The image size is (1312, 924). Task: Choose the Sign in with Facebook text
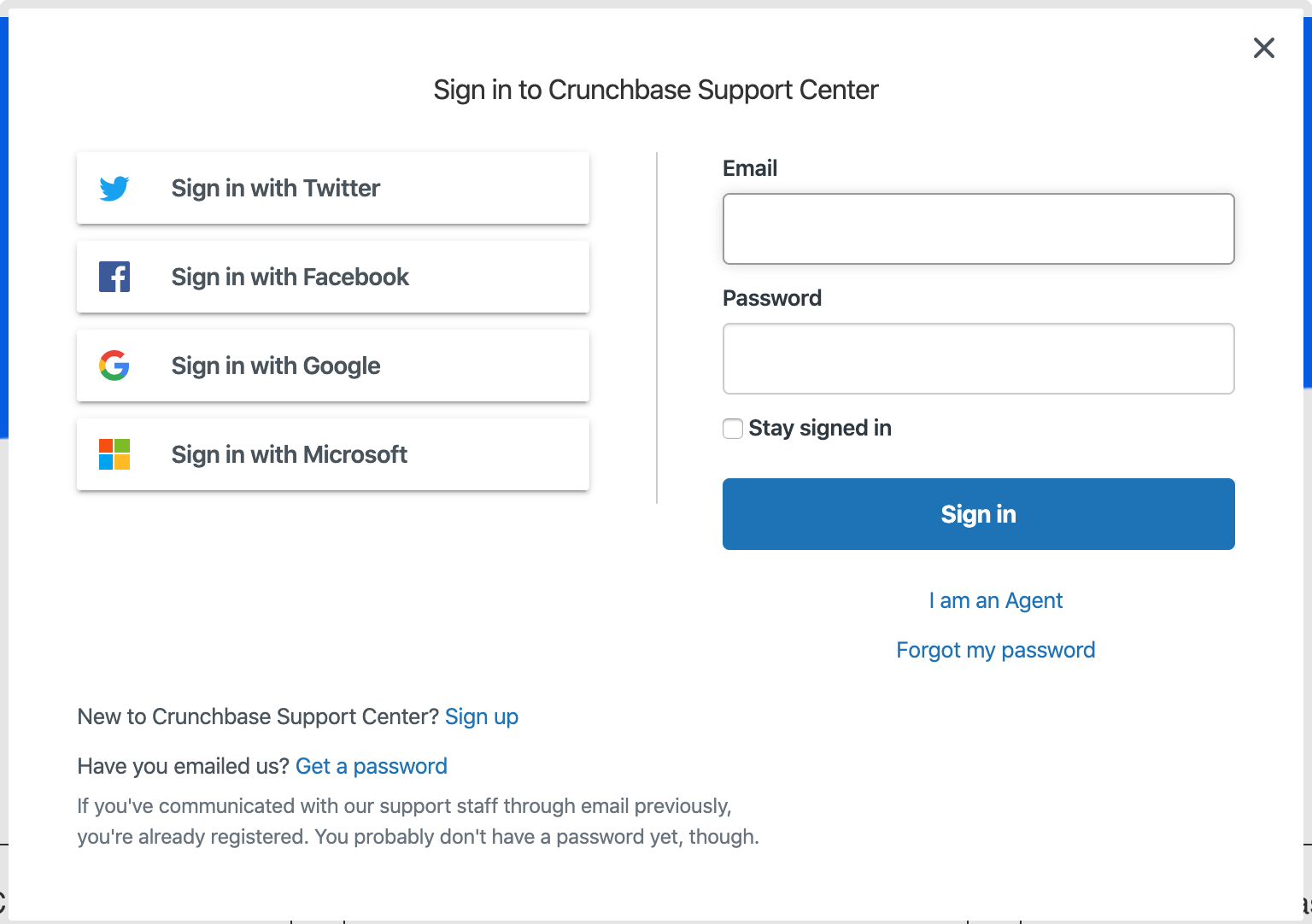tap(290, 277)
